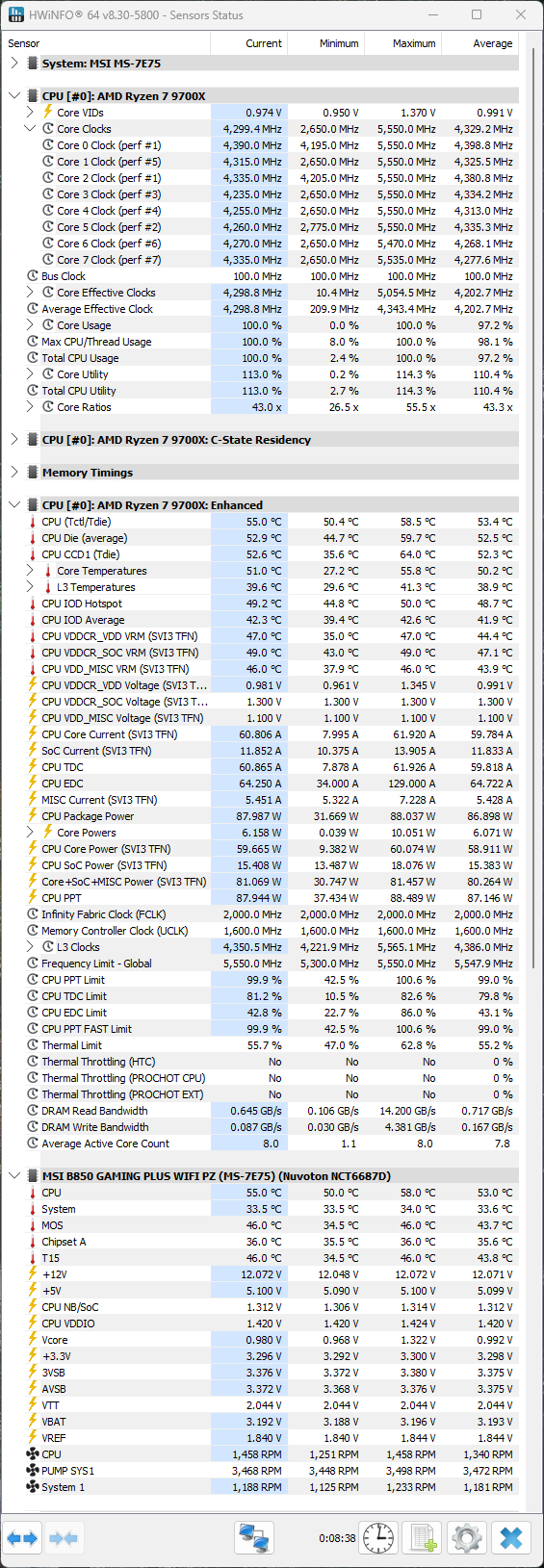Select the CPU Package Power row

coord(260,816)
